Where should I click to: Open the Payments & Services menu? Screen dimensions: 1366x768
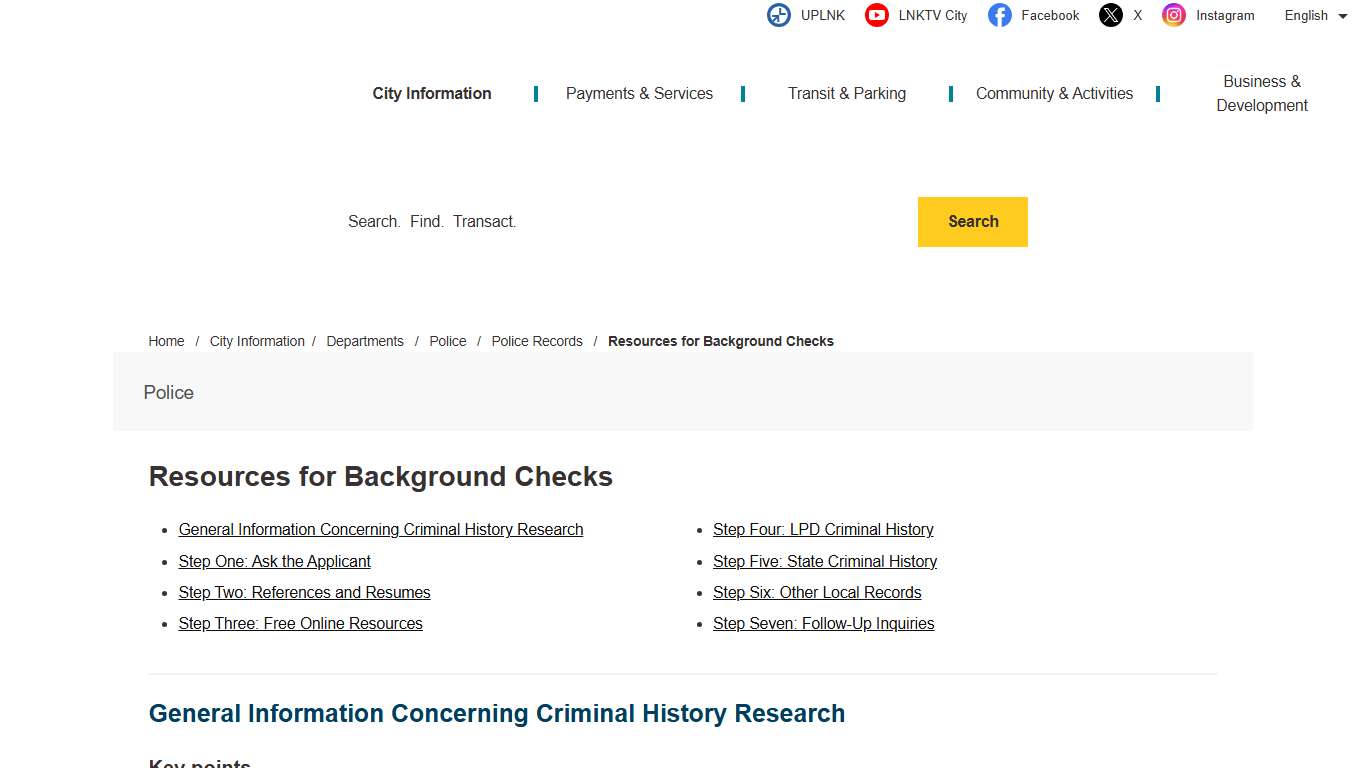point(639,93)
